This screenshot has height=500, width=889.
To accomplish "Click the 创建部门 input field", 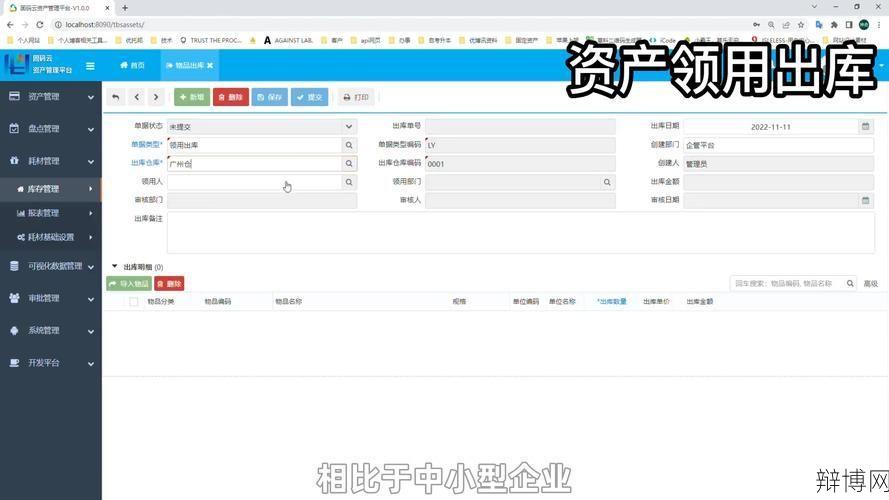I will tap(778, 145).
